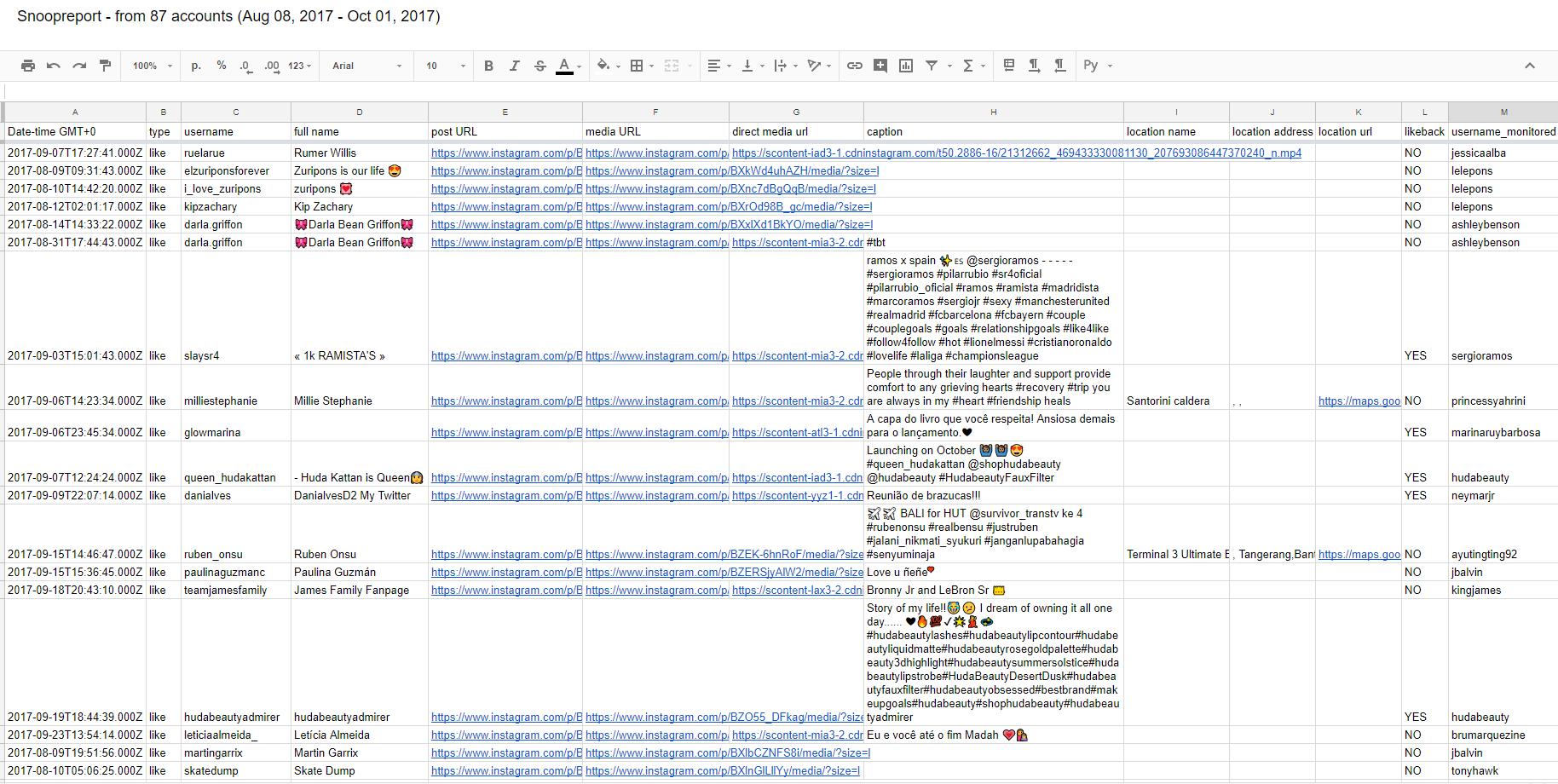
Task: Open the text color picker
Action: click(x=564, y=66)
